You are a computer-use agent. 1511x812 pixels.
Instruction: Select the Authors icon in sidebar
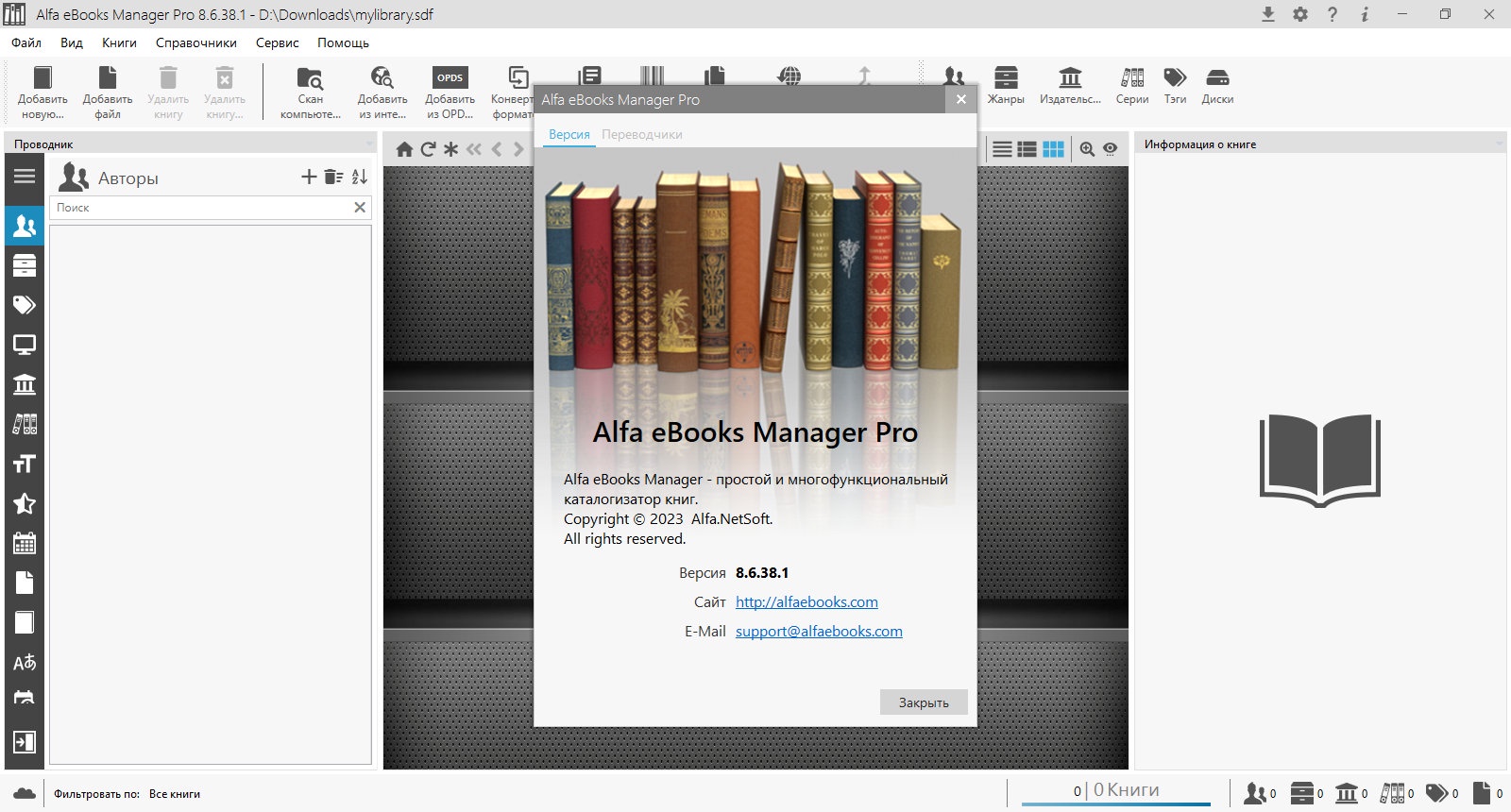[x=25, y=226]
